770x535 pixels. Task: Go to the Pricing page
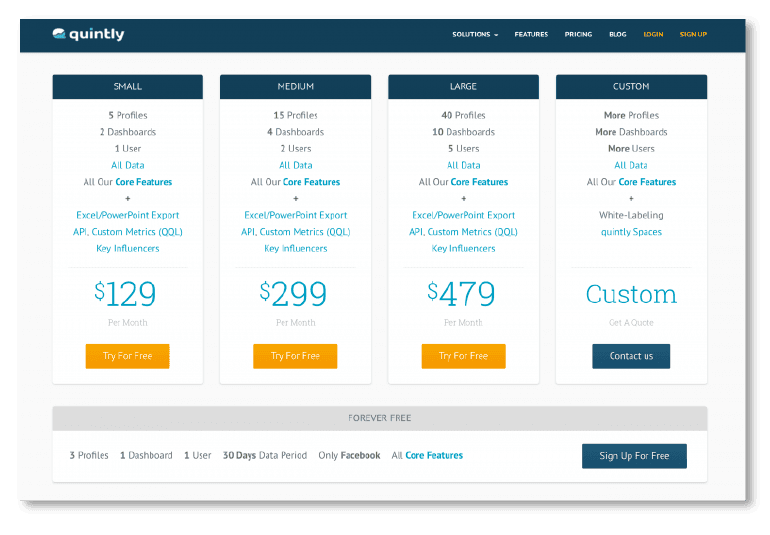coord(578,34)
